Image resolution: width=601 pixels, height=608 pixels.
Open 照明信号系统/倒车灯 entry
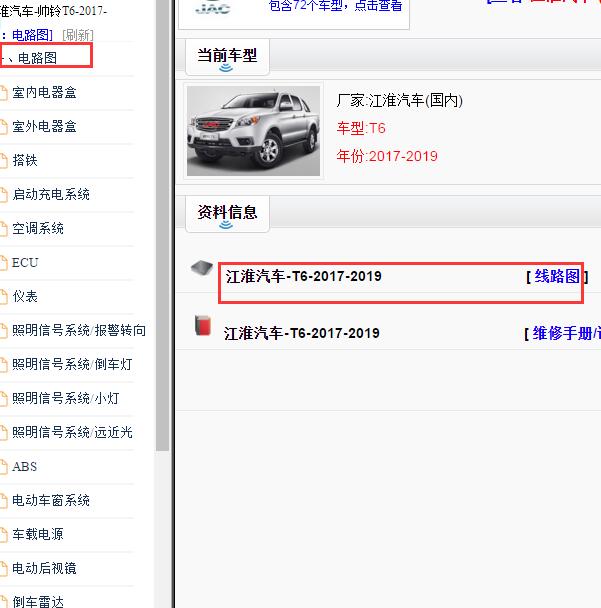(73, 364)
